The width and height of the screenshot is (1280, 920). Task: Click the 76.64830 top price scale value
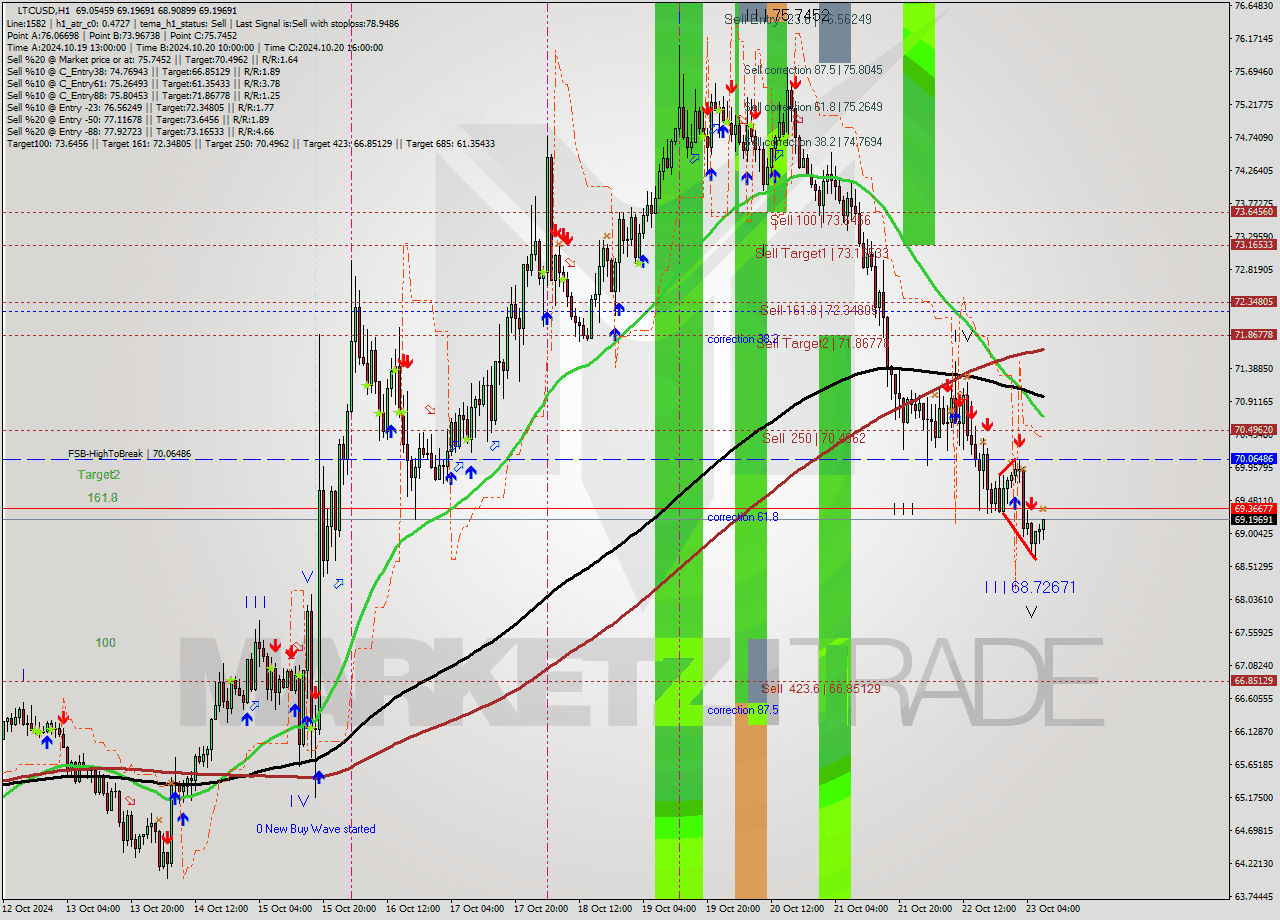click(x=1253, y=6)
